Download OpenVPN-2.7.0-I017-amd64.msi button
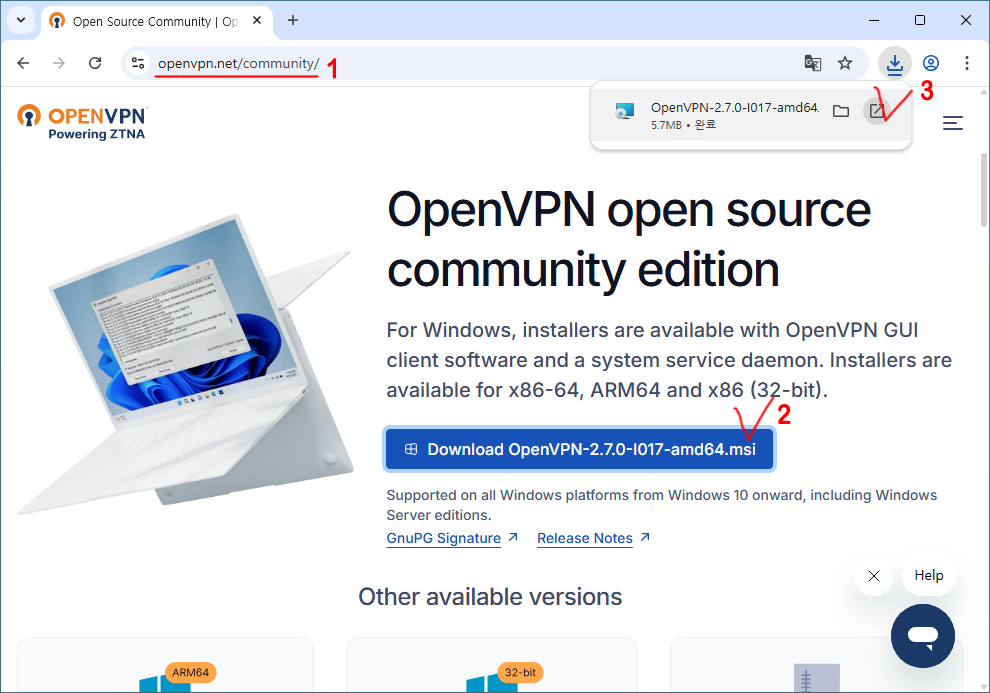 coord(579,449)
